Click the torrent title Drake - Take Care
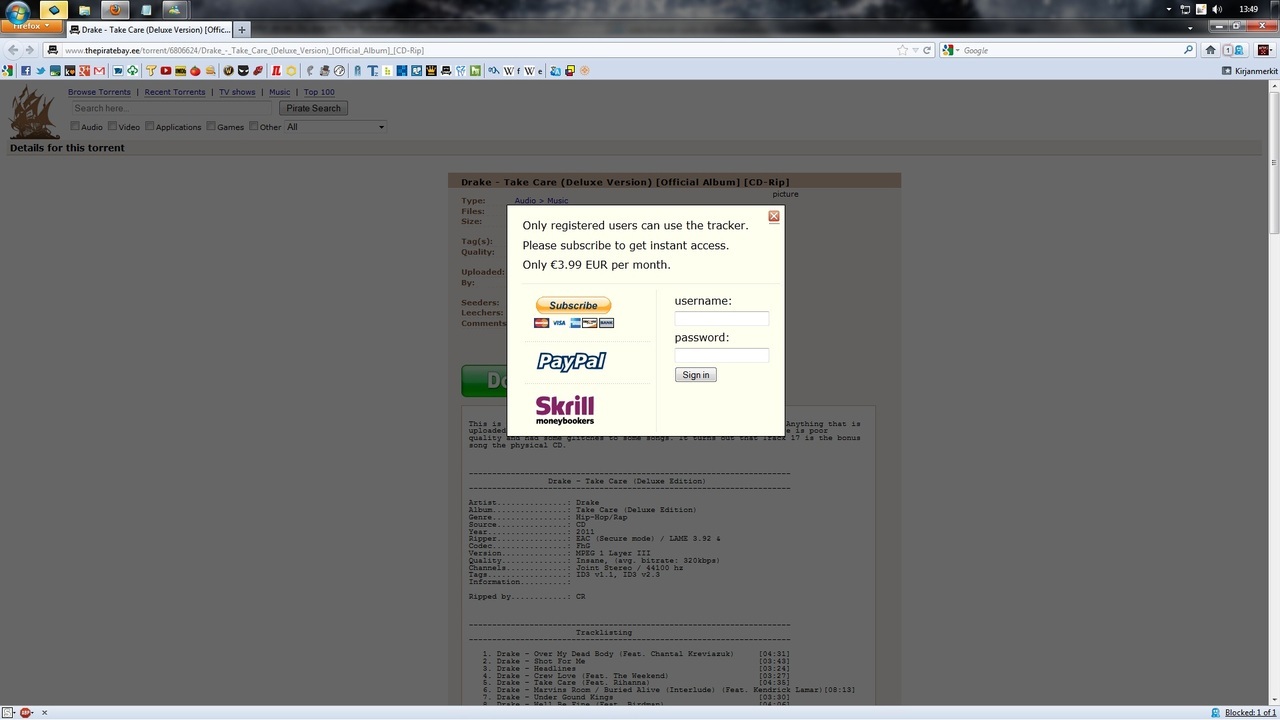The width and height of the screenshot is (1280, 720). [625, 182]
